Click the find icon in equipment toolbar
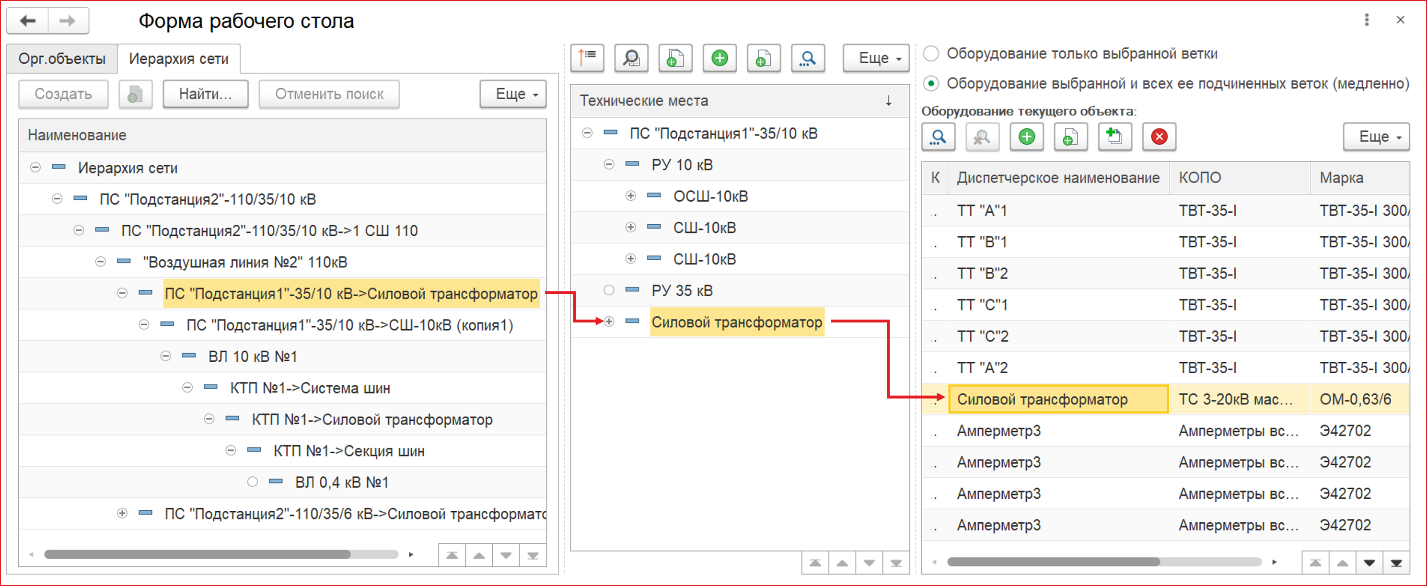 pyautogui.click(x=938, y=137)
